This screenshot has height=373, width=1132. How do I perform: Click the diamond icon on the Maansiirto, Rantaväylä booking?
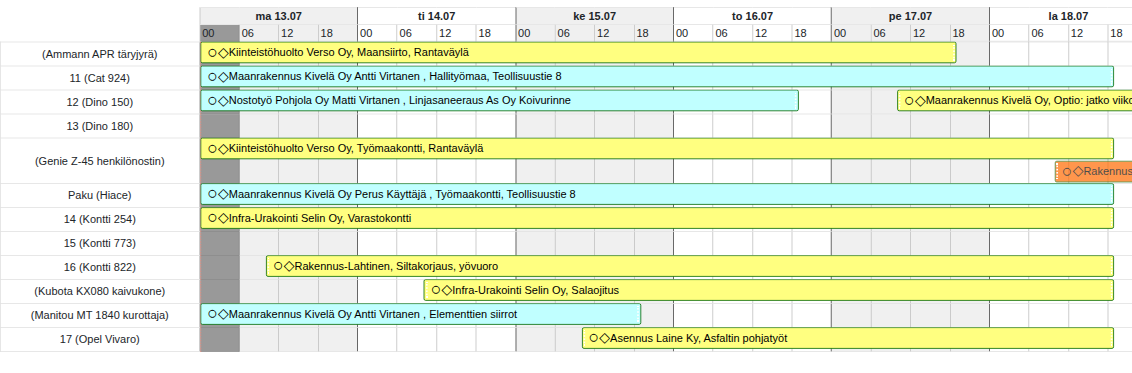(x=223, y=53)
